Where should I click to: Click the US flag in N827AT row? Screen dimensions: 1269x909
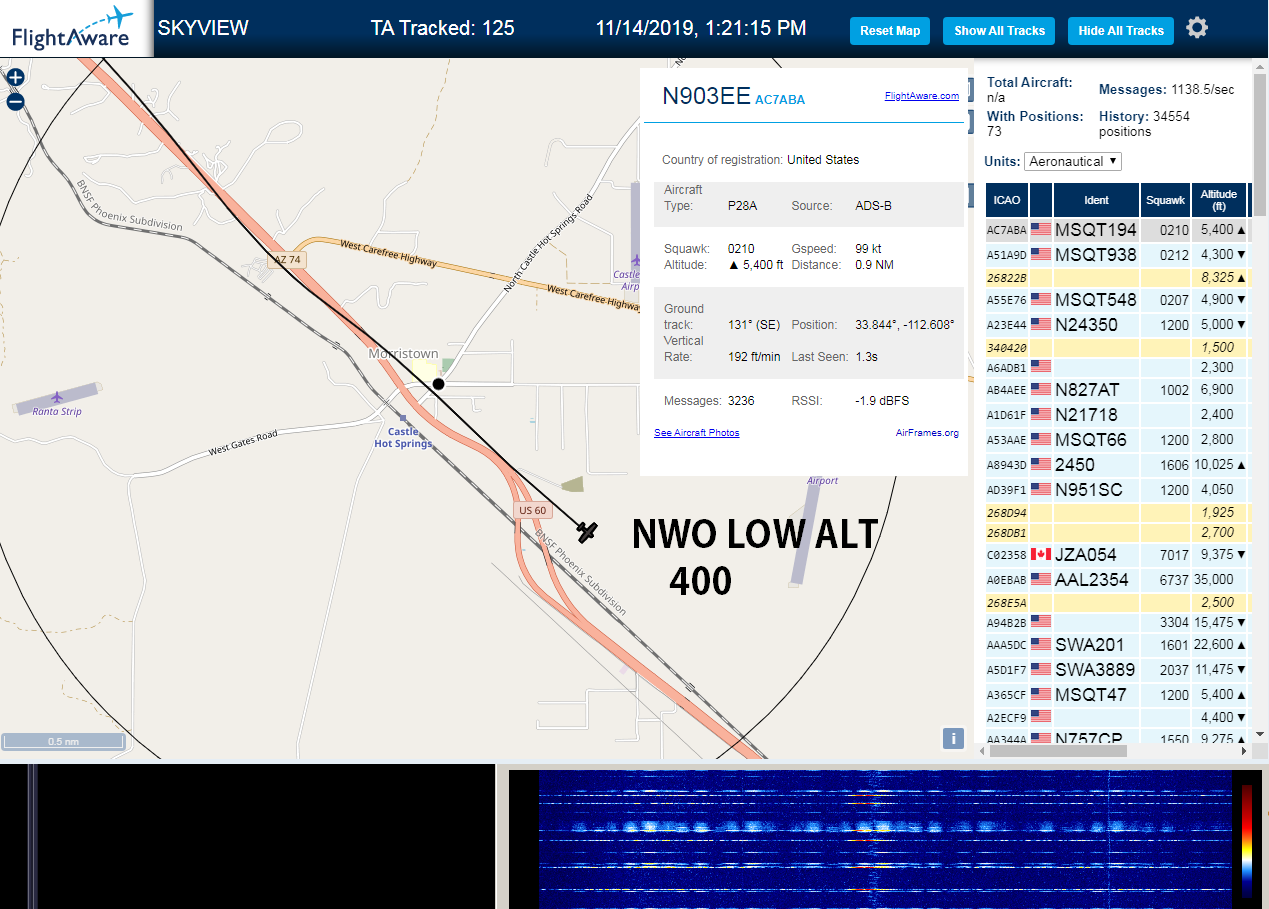tap(1041, 390)
